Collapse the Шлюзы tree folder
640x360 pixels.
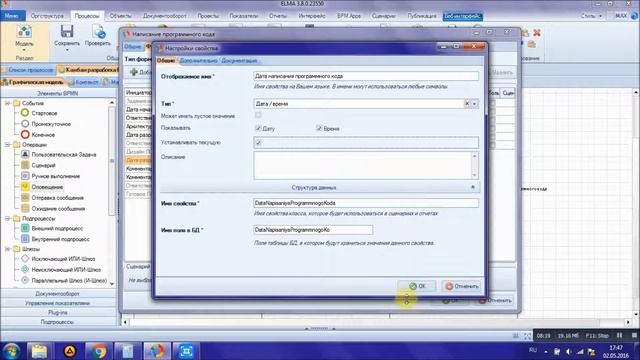click(8, 249)
